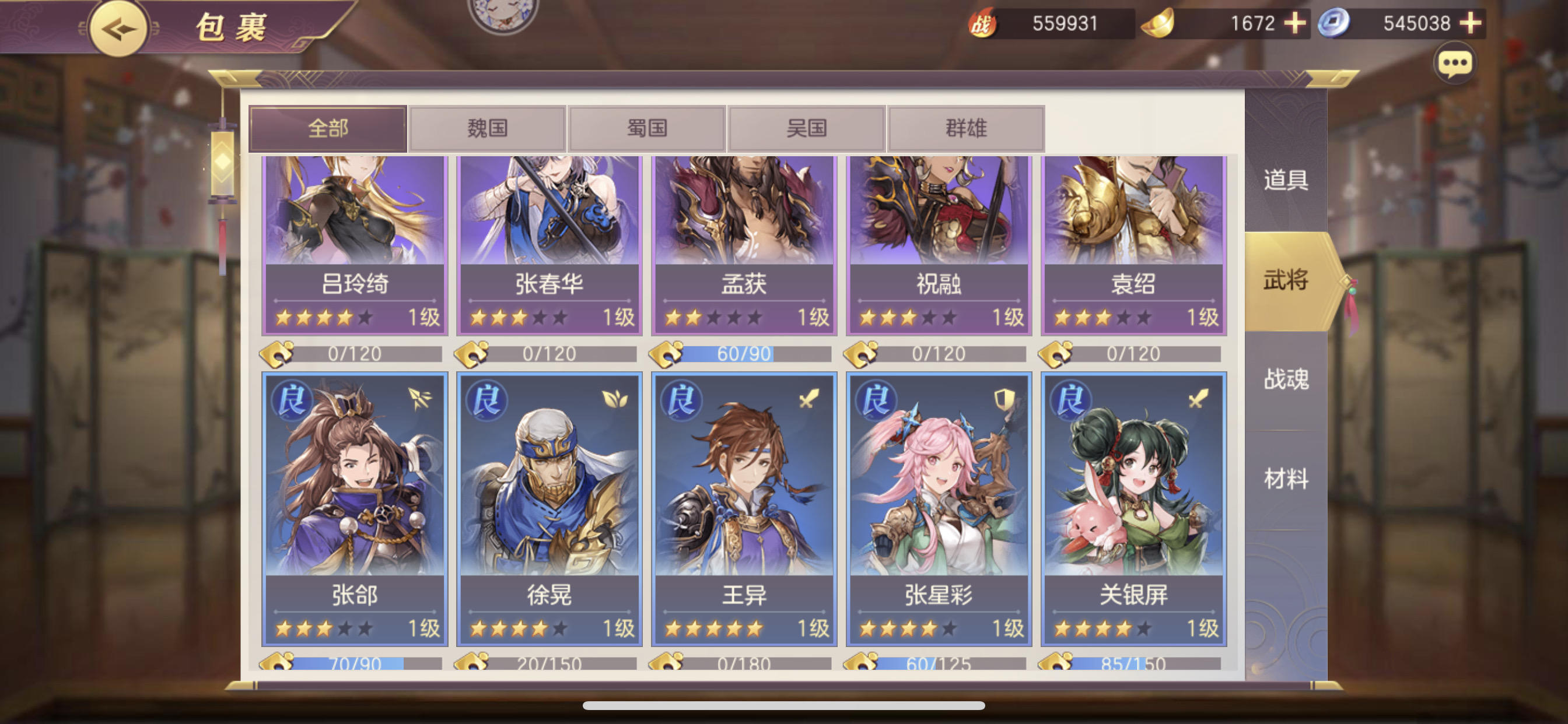Viewport: 1568px width, 724px height.
Task: Switch to the 蜀国 tab
Action: point(646,128)
